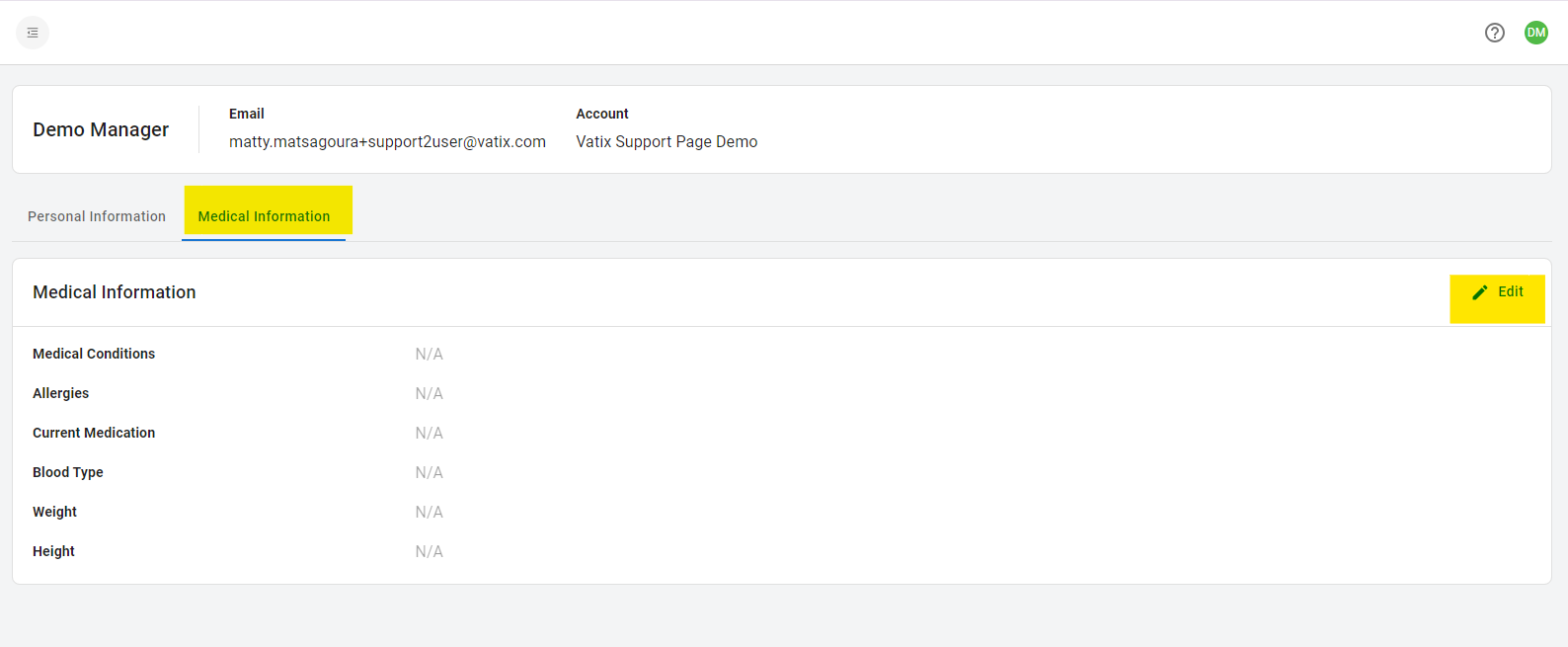Select the Medical Information tab
The width and height of the screenshot is (1568, 647).
(x=264, y=216)
